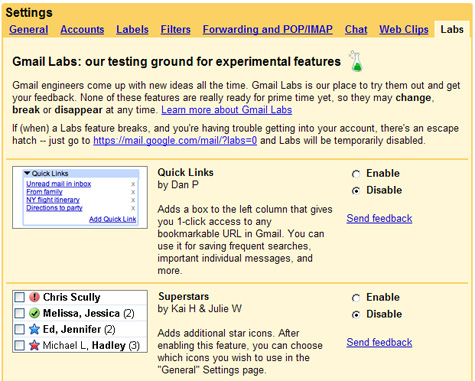Open Forwarding and POP/IMAP tab
475x381 pixels.
coord(268,30)
